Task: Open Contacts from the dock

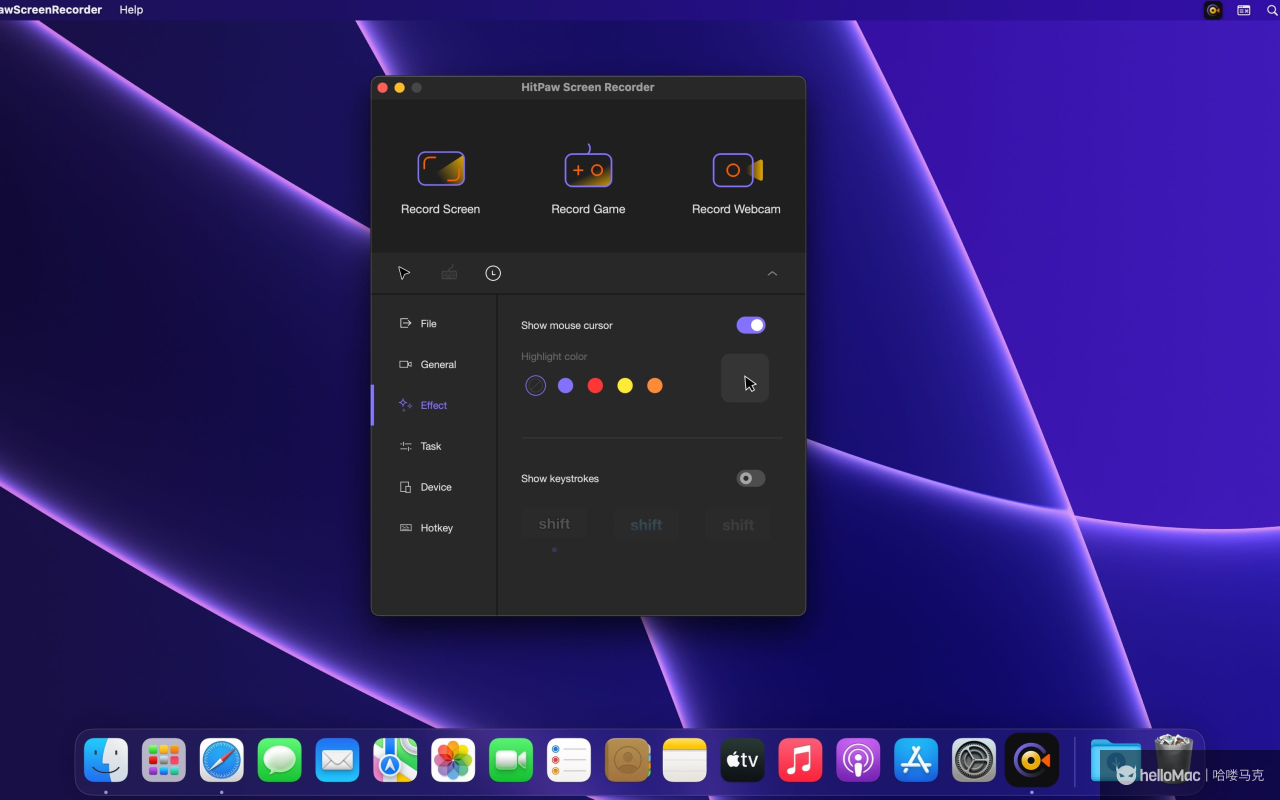Action: (x=627, y=760)
